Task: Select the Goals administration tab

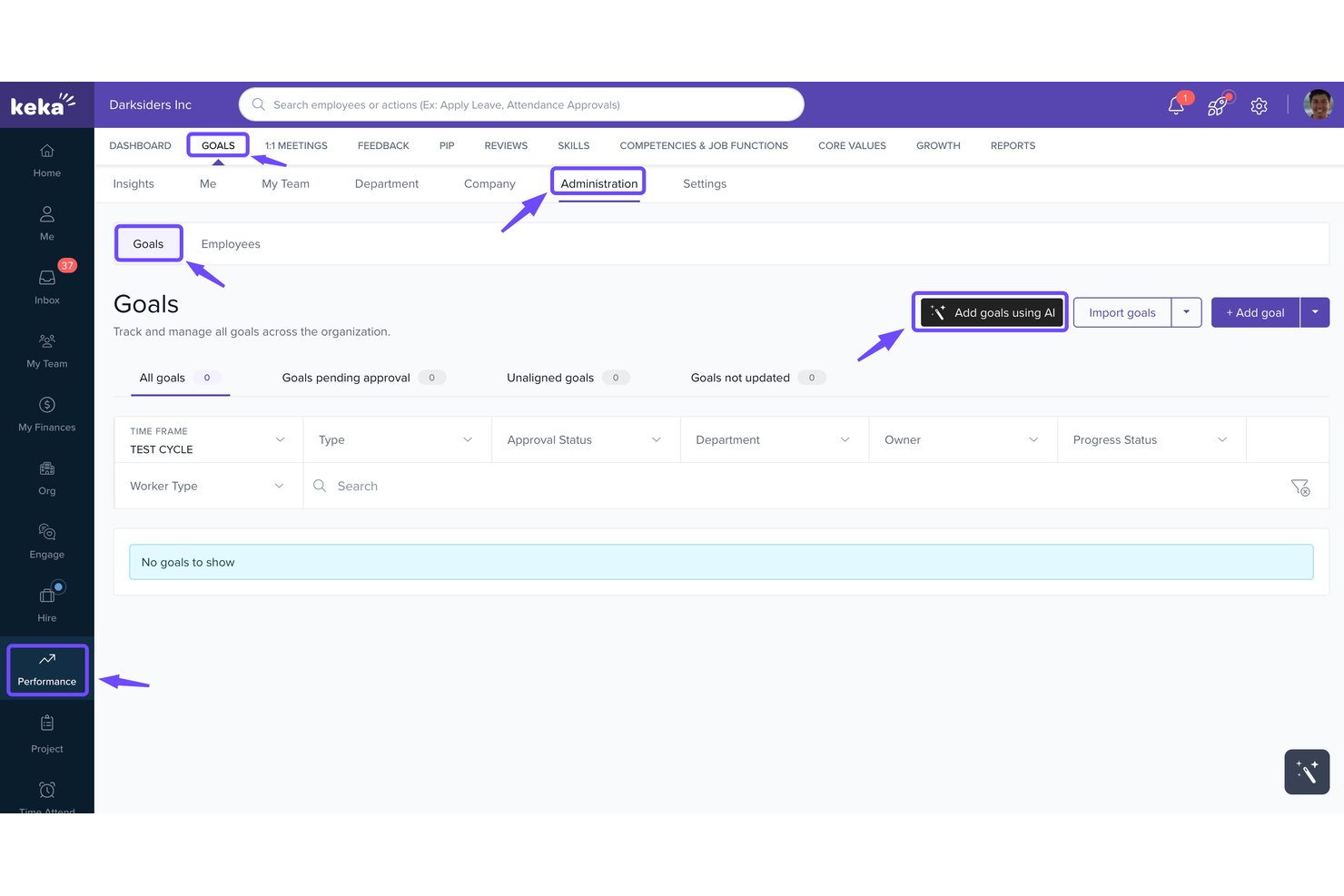Action: 148,243
